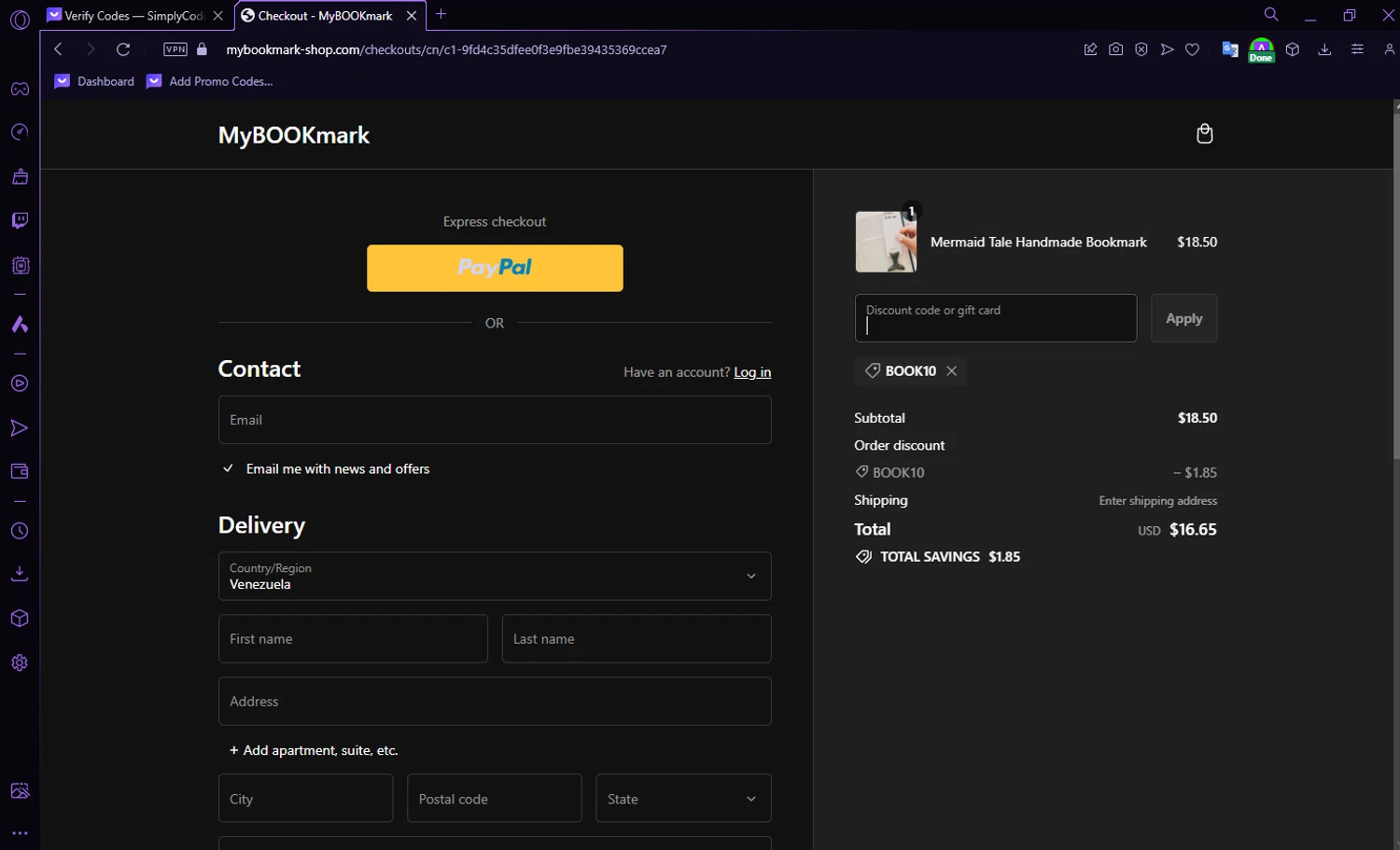Bookmark this page with the heart icon
1400x850 pixels.
1192,49
